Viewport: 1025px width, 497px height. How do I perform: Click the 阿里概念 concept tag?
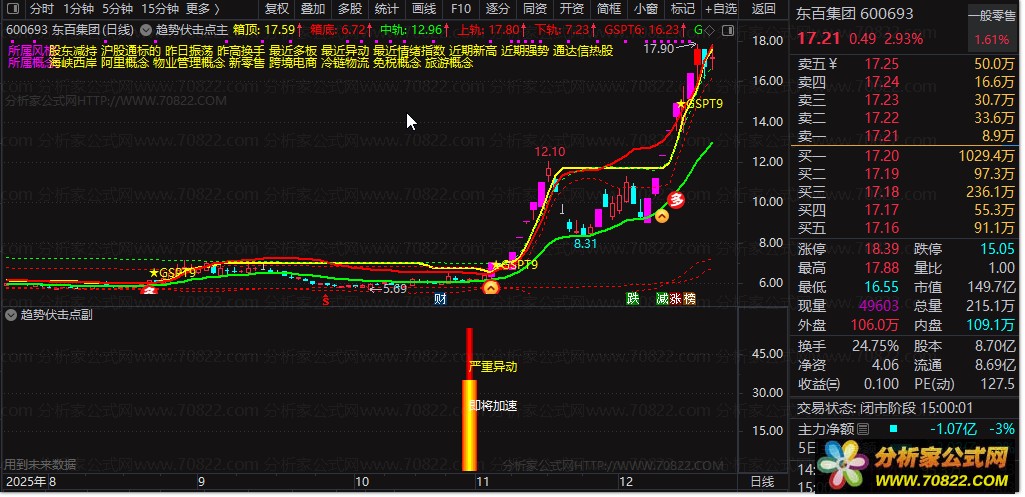click(x=124, y=63)
